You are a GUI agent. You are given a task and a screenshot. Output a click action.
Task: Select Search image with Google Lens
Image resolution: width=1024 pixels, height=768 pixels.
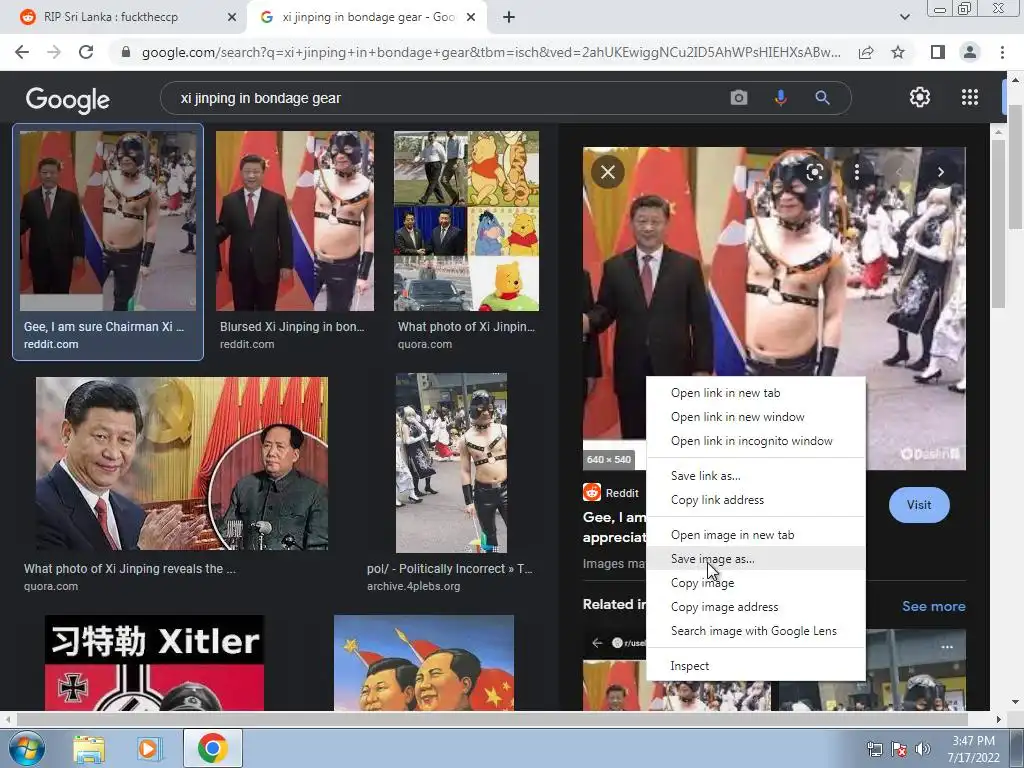tap(756, 631)
